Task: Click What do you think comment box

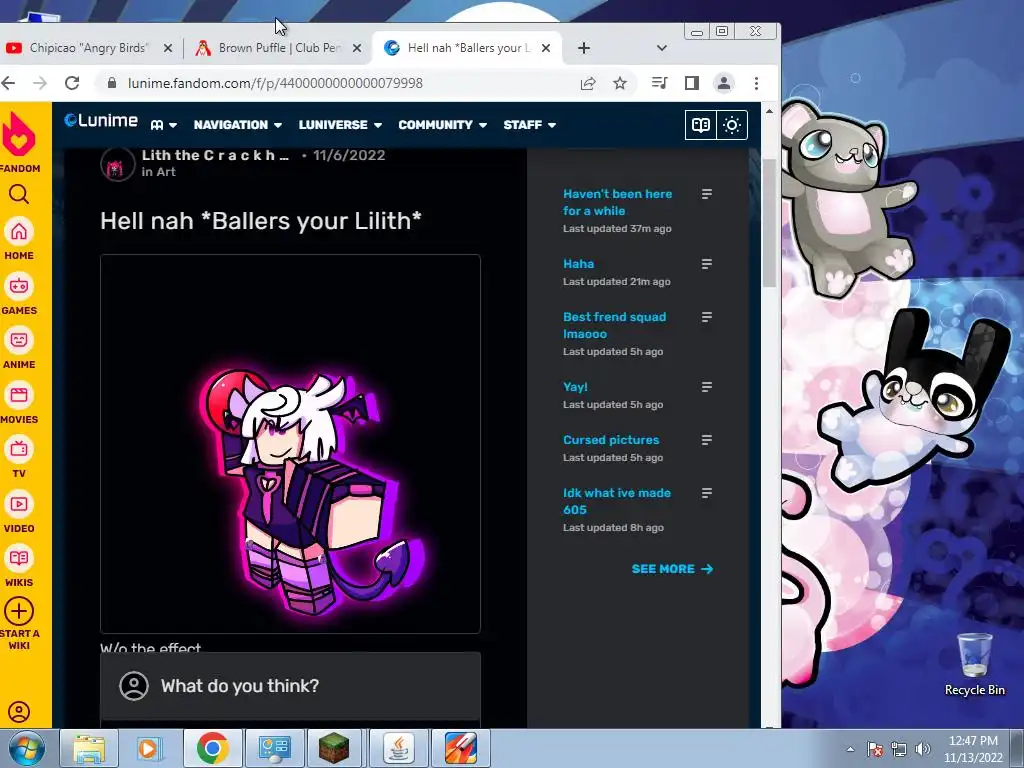Action: [291, 686]
